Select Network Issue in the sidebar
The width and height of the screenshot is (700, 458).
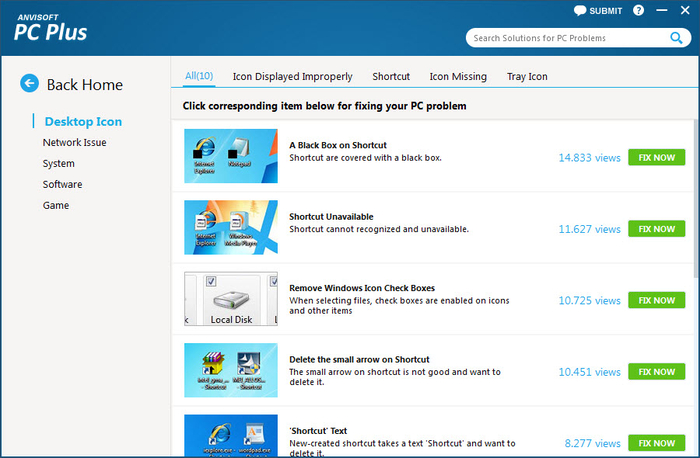coord(74,142)
